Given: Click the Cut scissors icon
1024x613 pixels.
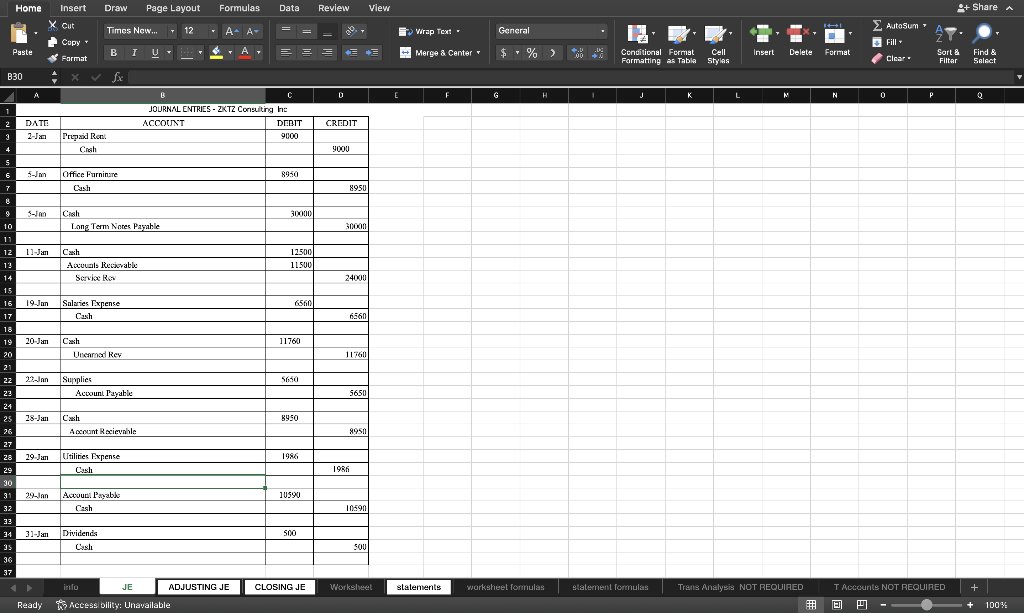Looking at the screenshot, I should [x=53, y=25].
